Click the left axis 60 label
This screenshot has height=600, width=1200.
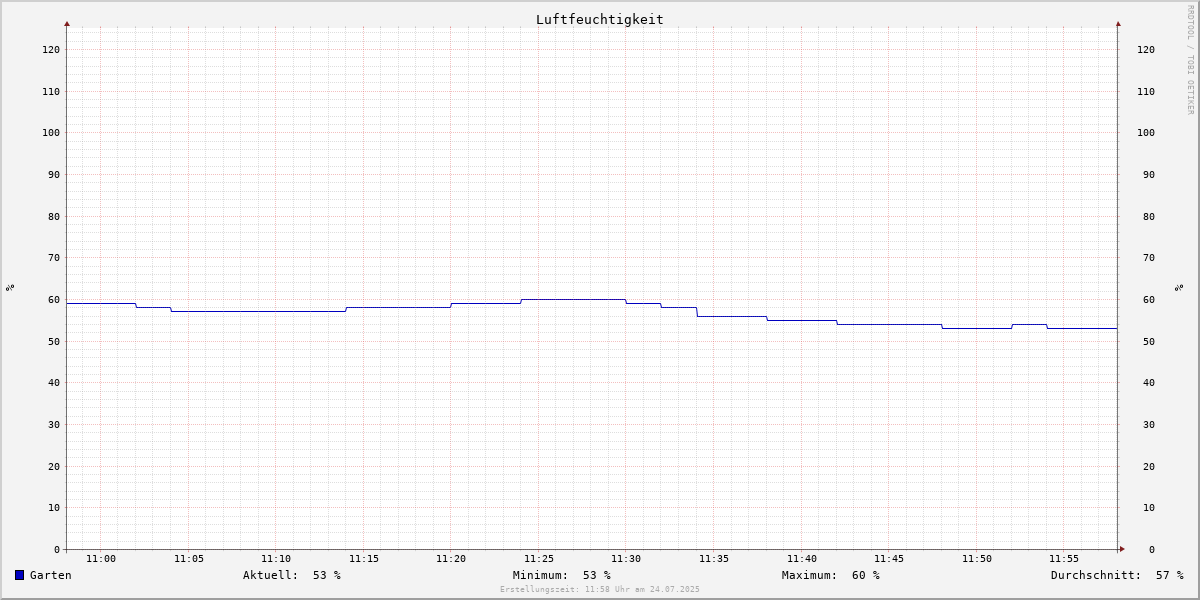(54, 299)
